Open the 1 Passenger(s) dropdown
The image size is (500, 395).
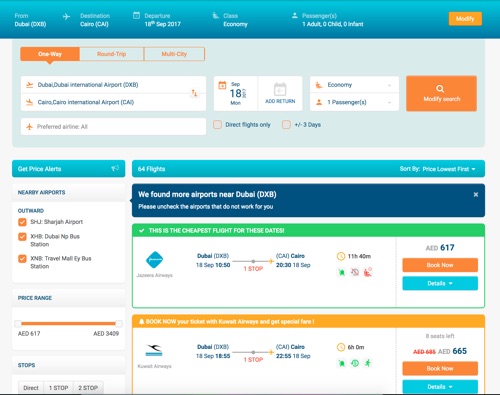point(354,102)
